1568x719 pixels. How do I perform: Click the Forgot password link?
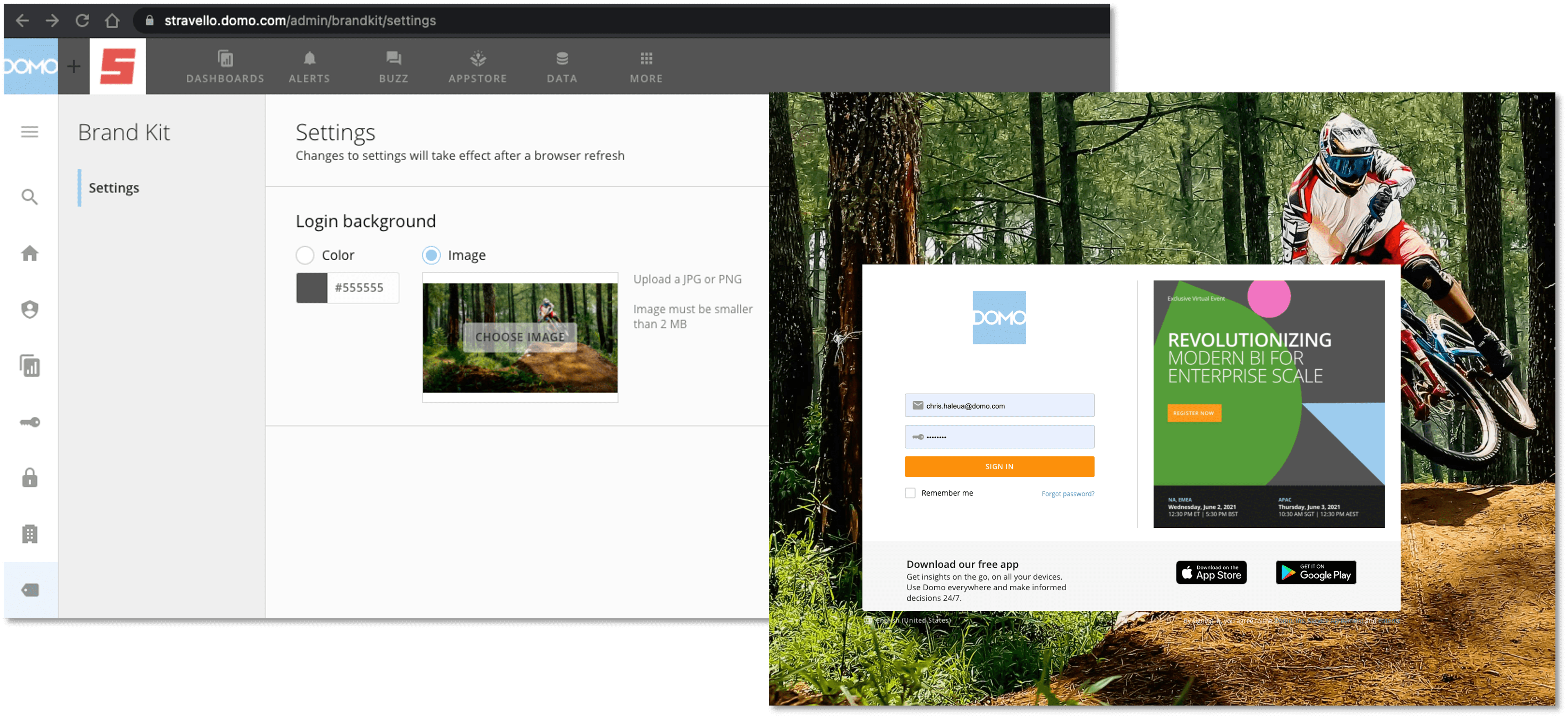(x=1068, y=494)
